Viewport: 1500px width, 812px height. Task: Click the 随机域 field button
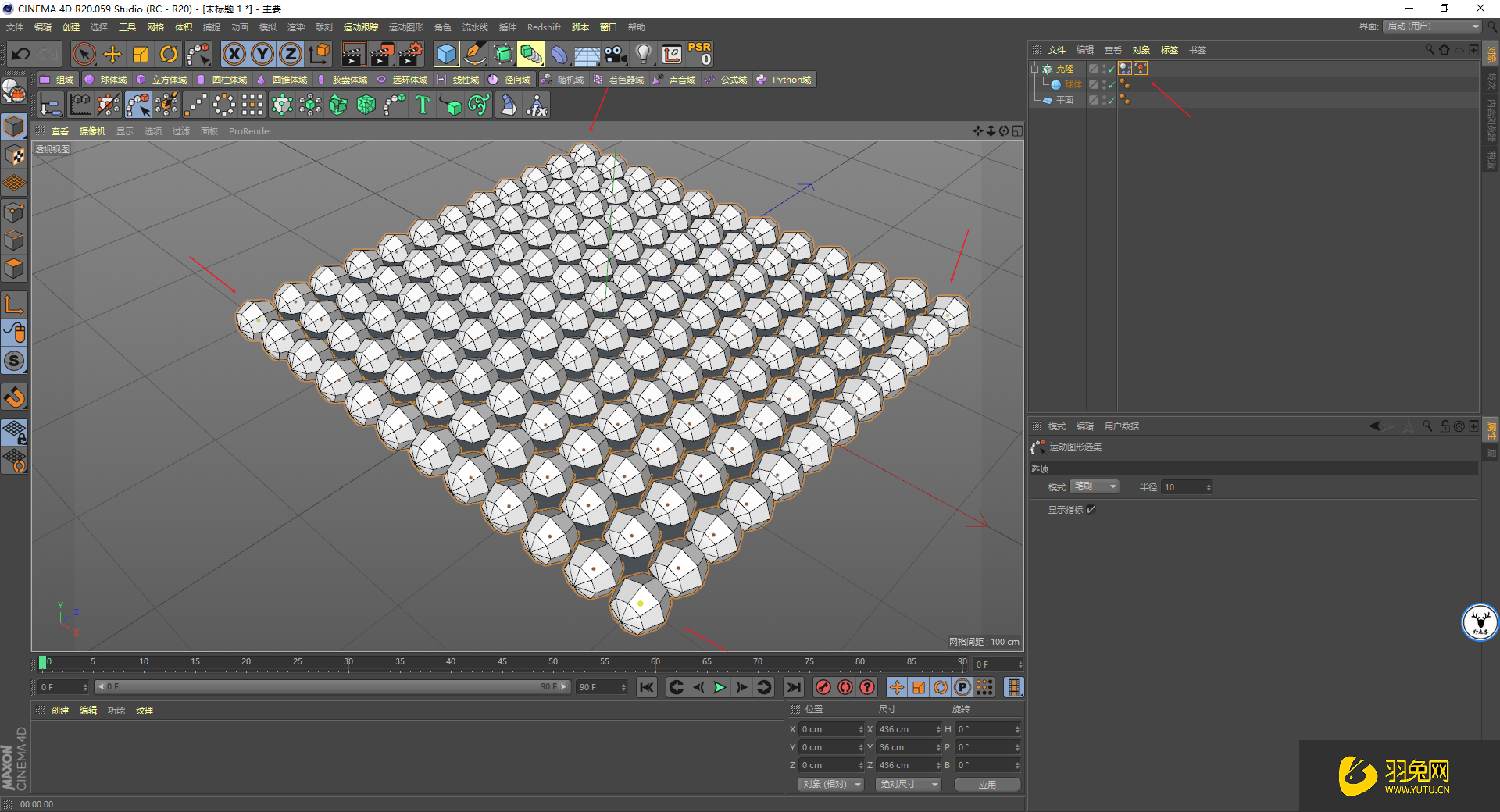pos(562,80)
